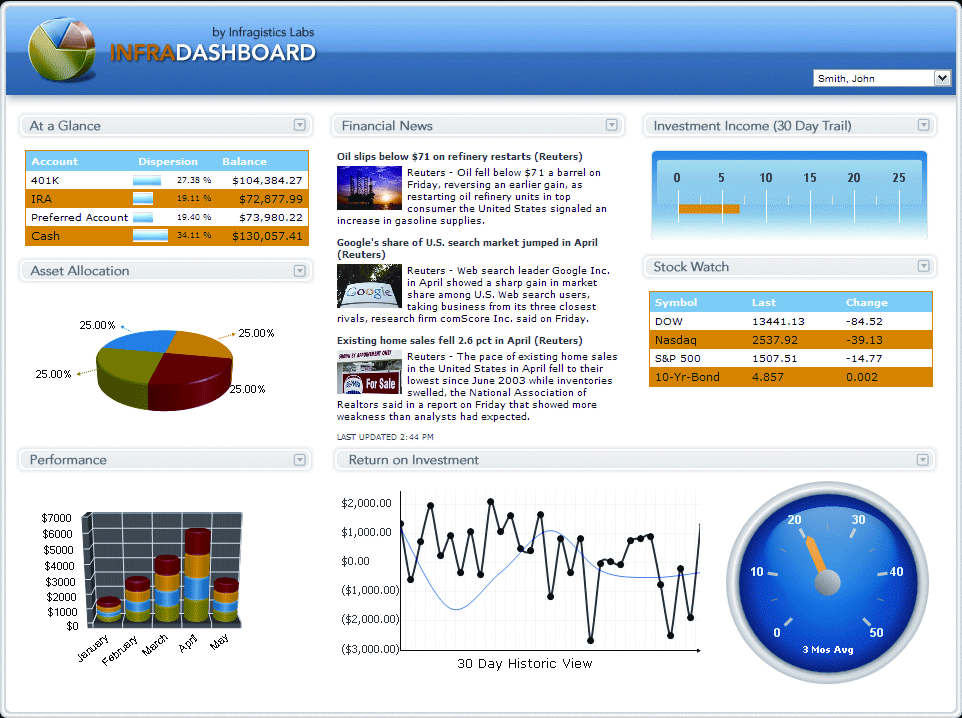Toggle the Investment Income panel arrow
The height and width of the screenshot is (718, 962).
point(923,125)
